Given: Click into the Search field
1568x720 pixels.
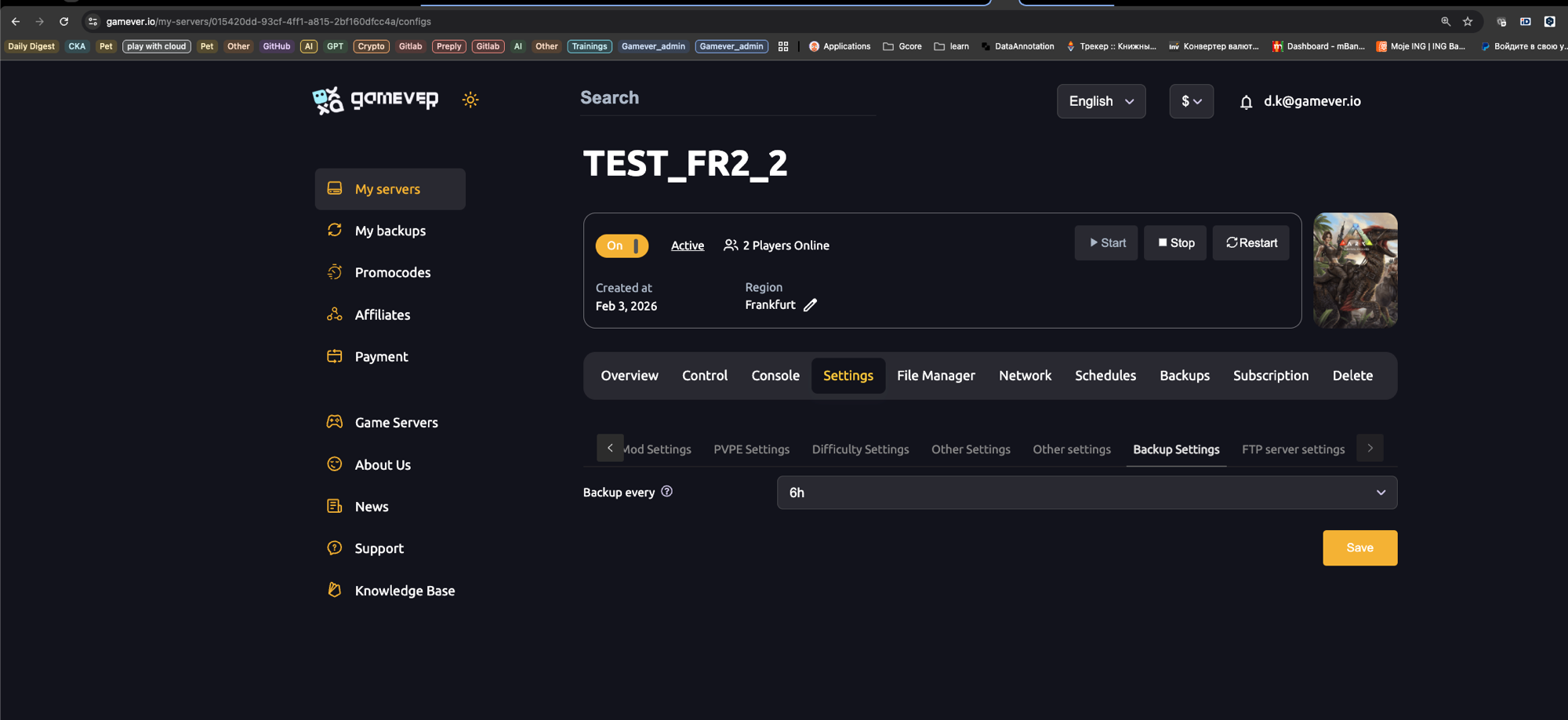Looking at the screenshot, I should [728, 98].
